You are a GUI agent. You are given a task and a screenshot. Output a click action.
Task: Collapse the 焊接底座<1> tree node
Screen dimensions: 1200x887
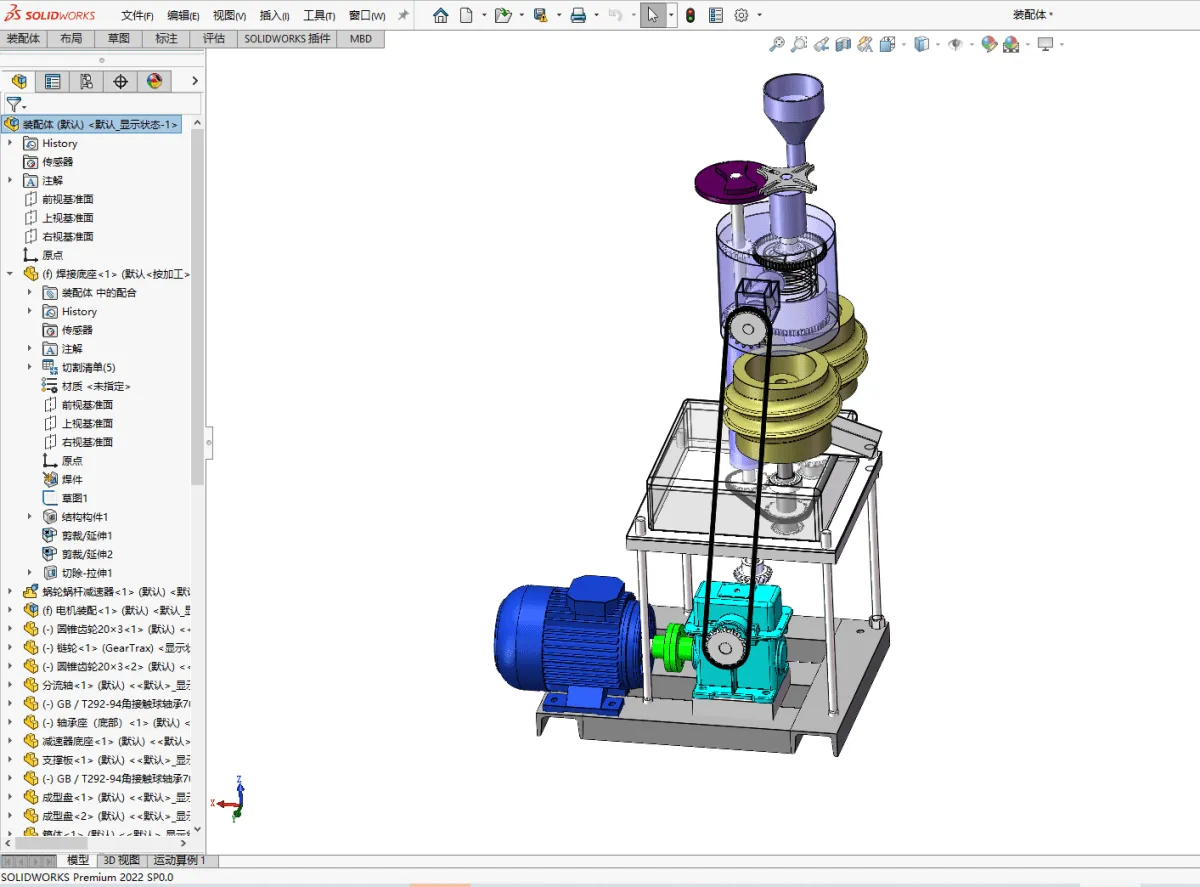[10, 274]
